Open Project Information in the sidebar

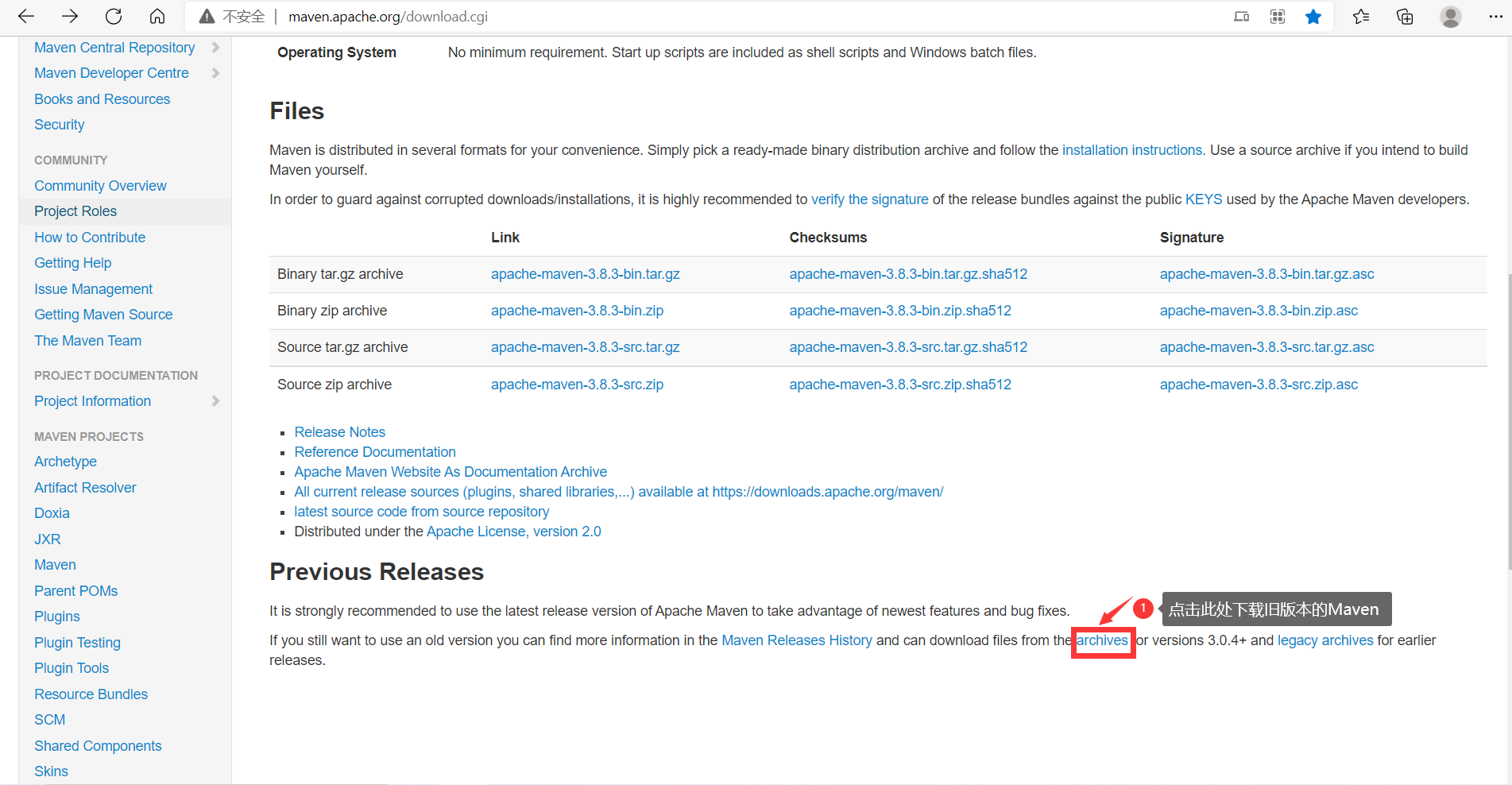tap(92, 401)
